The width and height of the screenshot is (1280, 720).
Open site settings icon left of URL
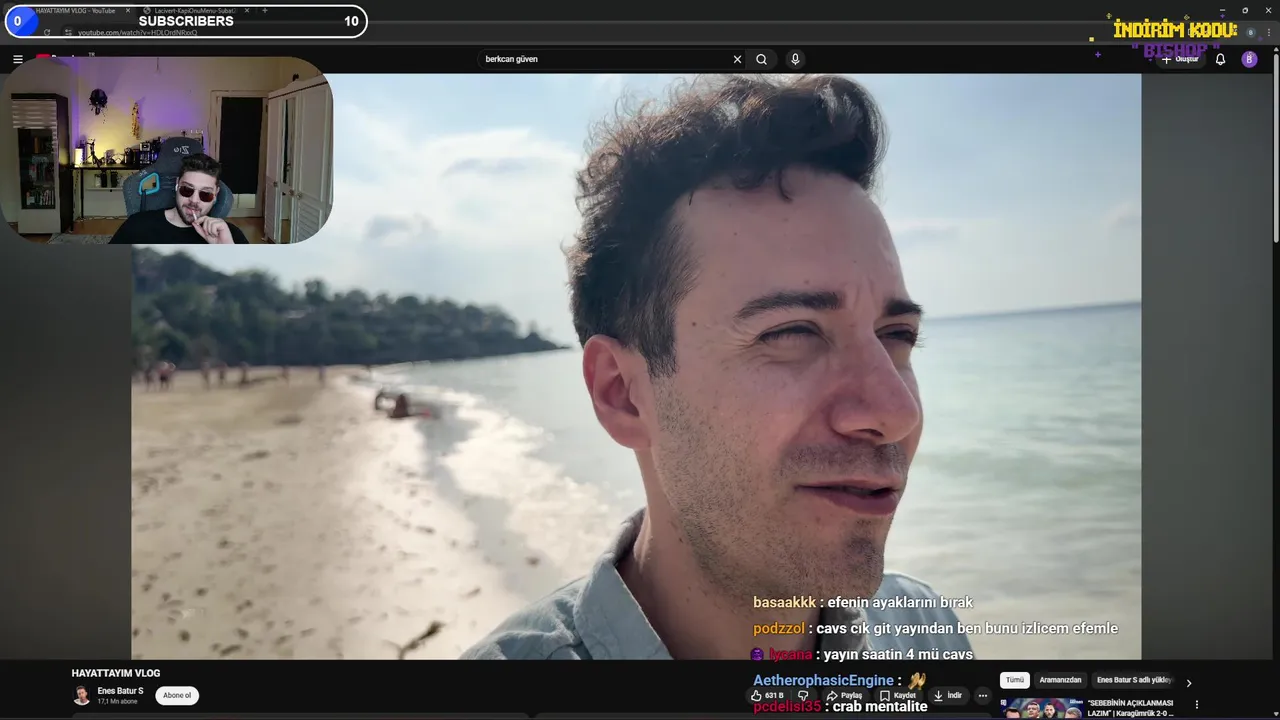pos(68,32)
